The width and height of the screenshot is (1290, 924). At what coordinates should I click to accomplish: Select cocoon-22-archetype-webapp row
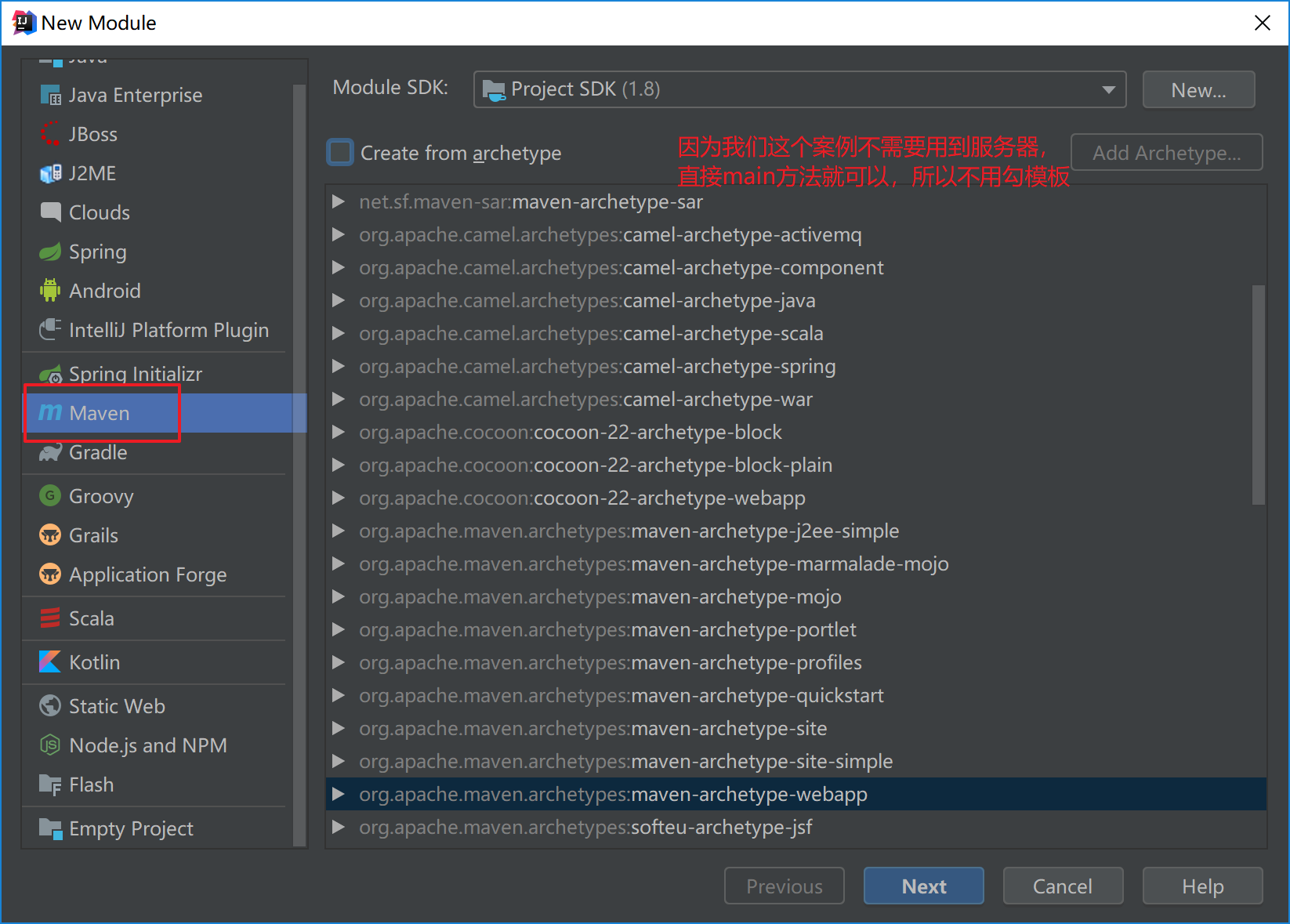tap(796, 498)
